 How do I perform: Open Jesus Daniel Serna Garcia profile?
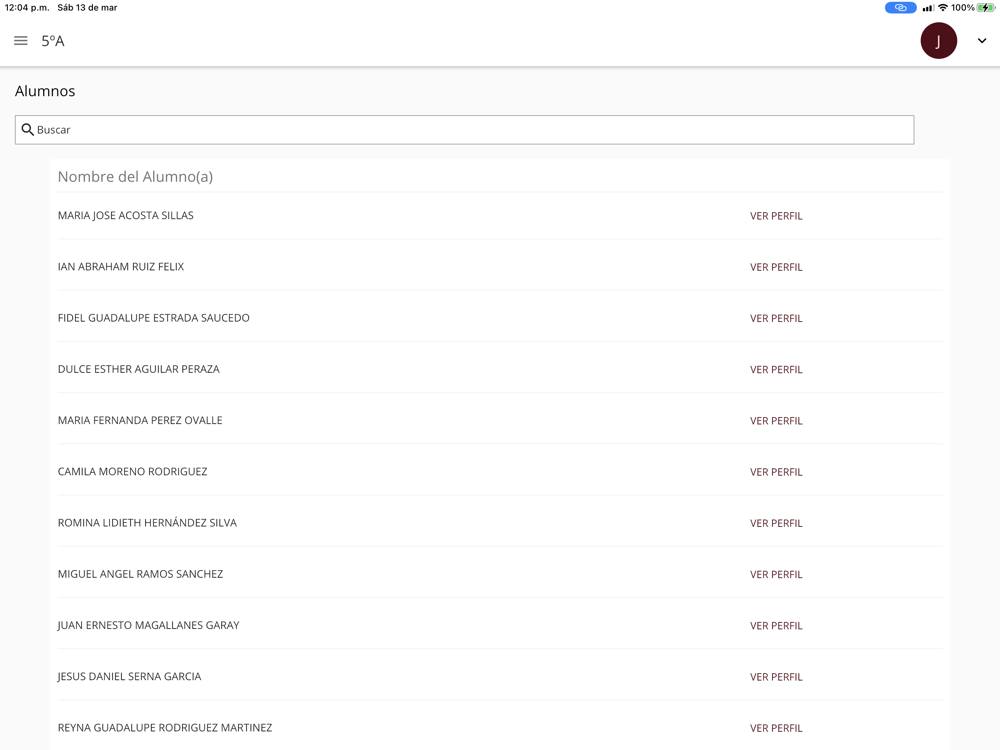776,677
